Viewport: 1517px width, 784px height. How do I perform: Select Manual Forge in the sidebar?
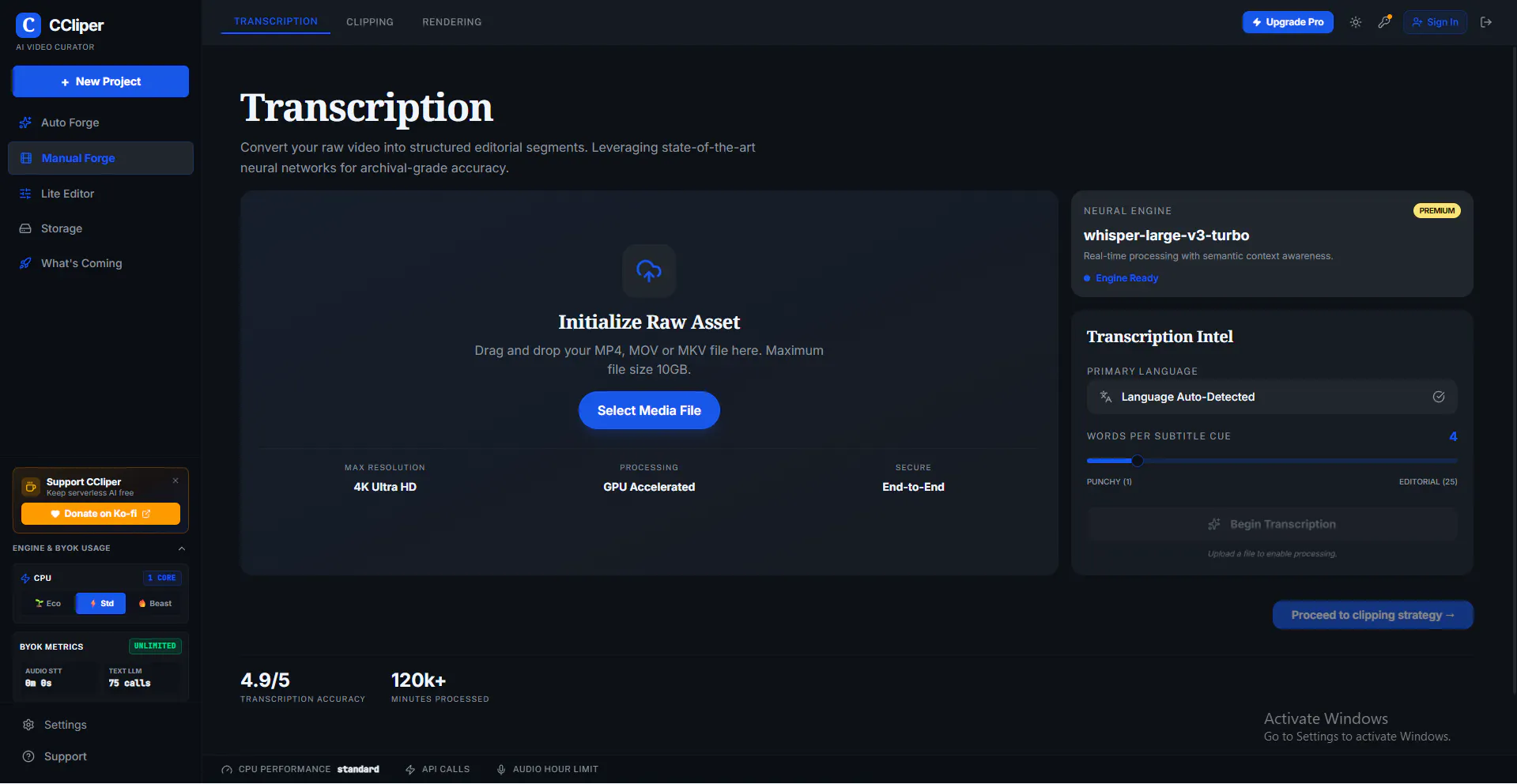click(100, 158)
